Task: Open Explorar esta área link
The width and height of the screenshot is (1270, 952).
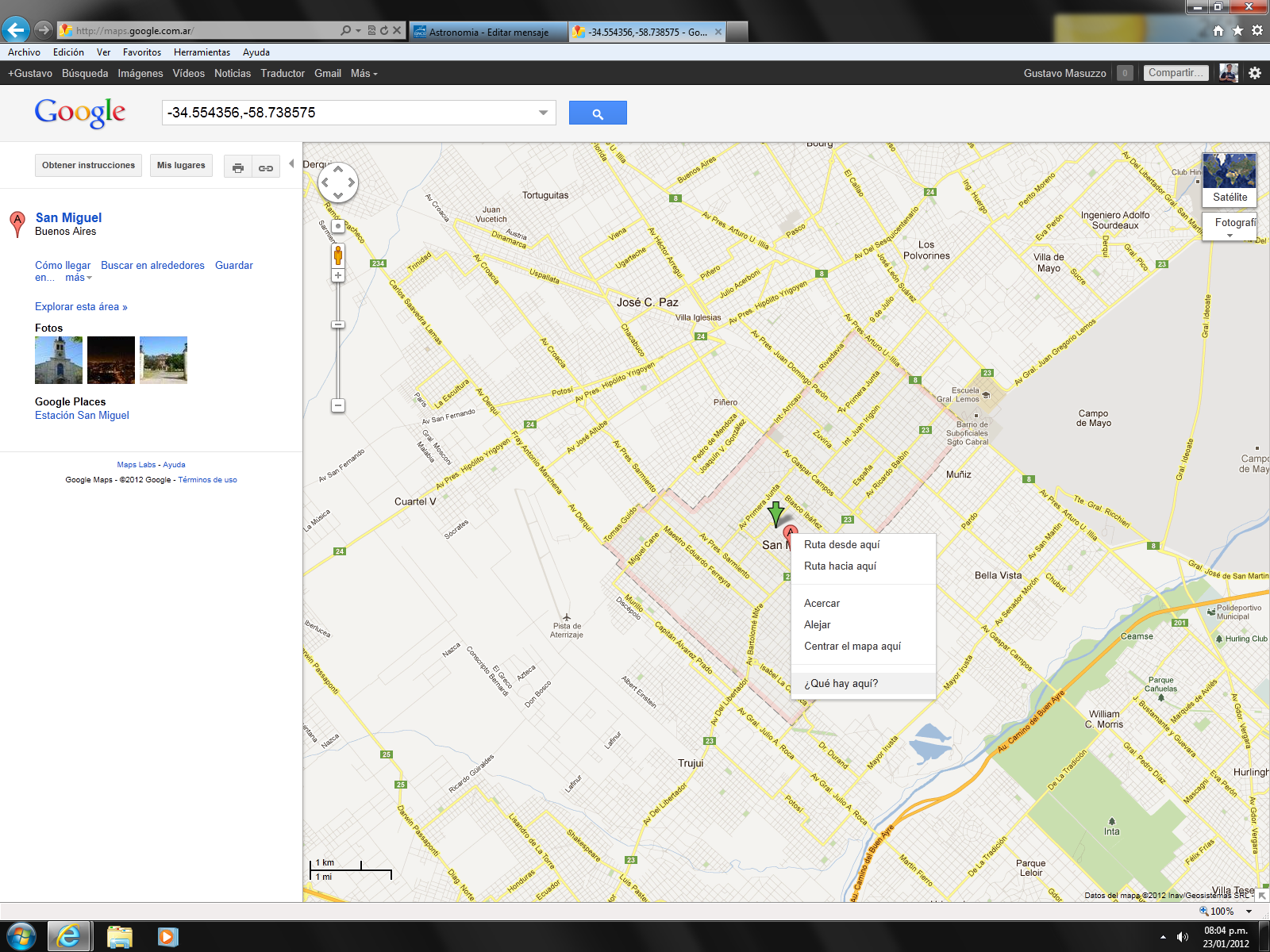Action: tap(81, 307)
